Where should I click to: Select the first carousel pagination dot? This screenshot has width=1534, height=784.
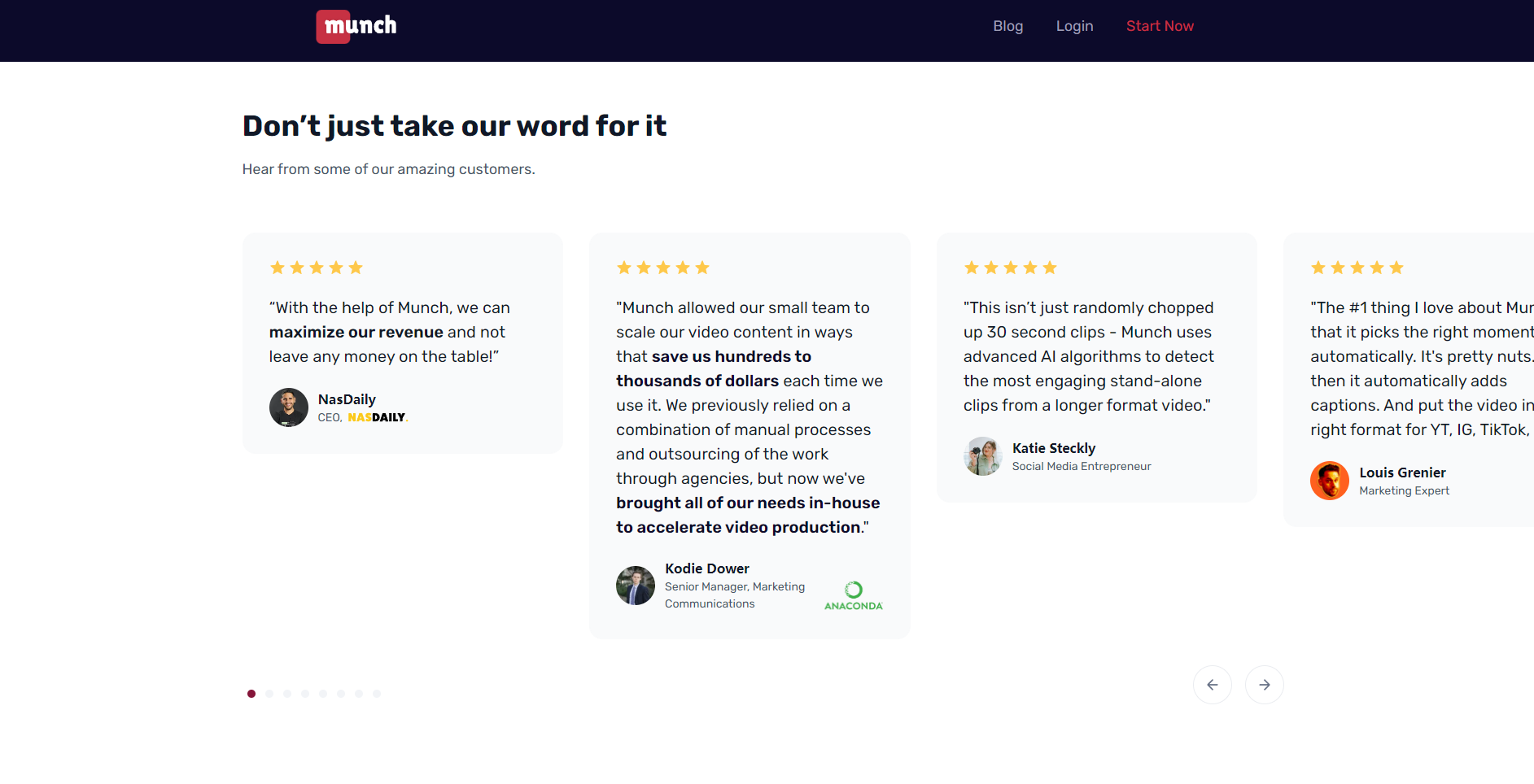point(251,694)
